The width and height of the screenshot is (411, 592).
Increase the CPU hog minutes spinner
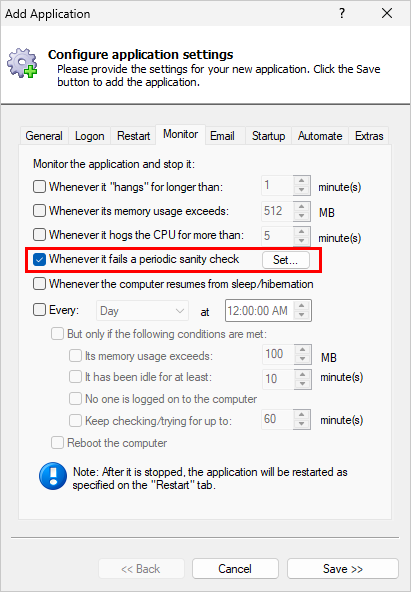tap(301, 231)
